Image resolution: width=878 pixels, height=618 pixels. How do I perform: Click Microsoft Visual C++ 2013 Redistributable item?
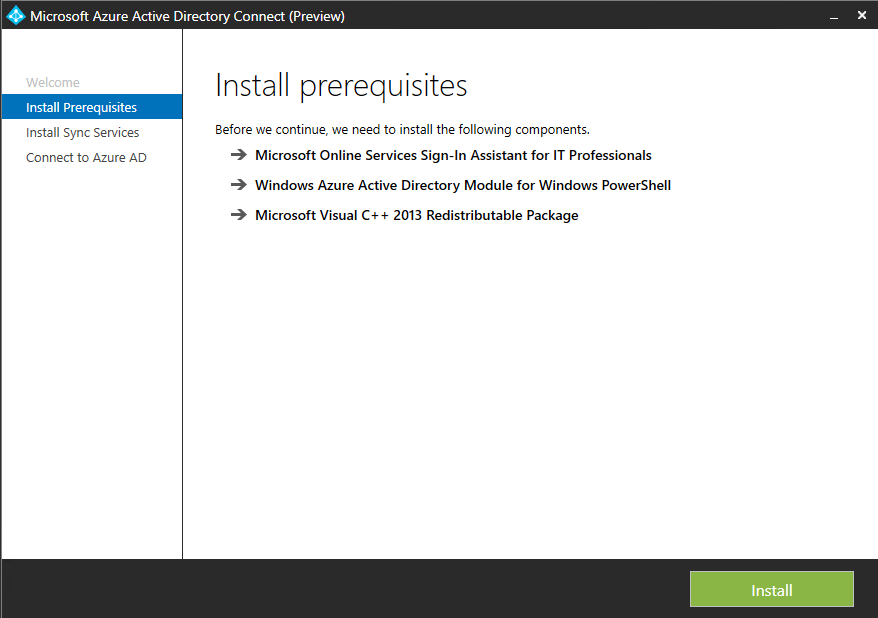[x=416, y=215]
